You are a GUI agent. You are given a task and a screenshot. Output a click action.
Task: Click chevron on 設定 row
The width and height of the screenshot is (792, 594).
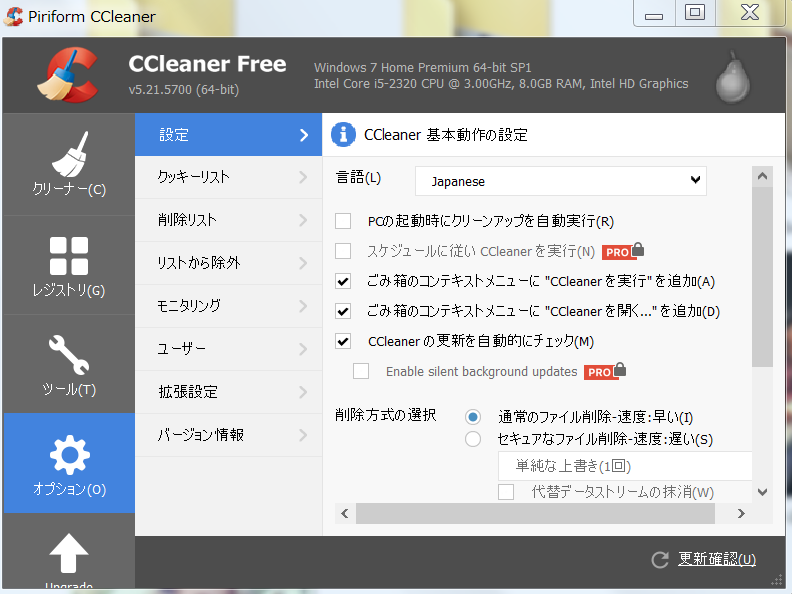pyautogui.click(x=304, y=135)
